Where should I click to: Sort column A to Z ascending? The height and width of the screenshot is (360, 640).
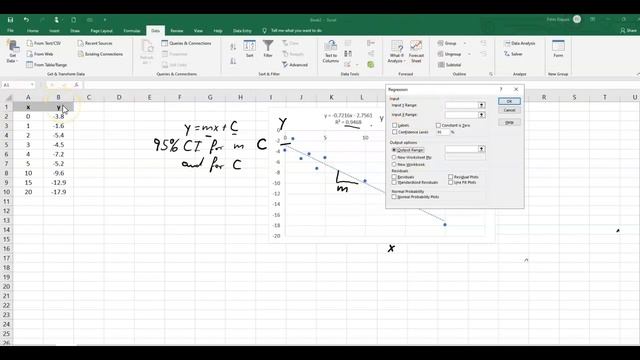point(233,47)
